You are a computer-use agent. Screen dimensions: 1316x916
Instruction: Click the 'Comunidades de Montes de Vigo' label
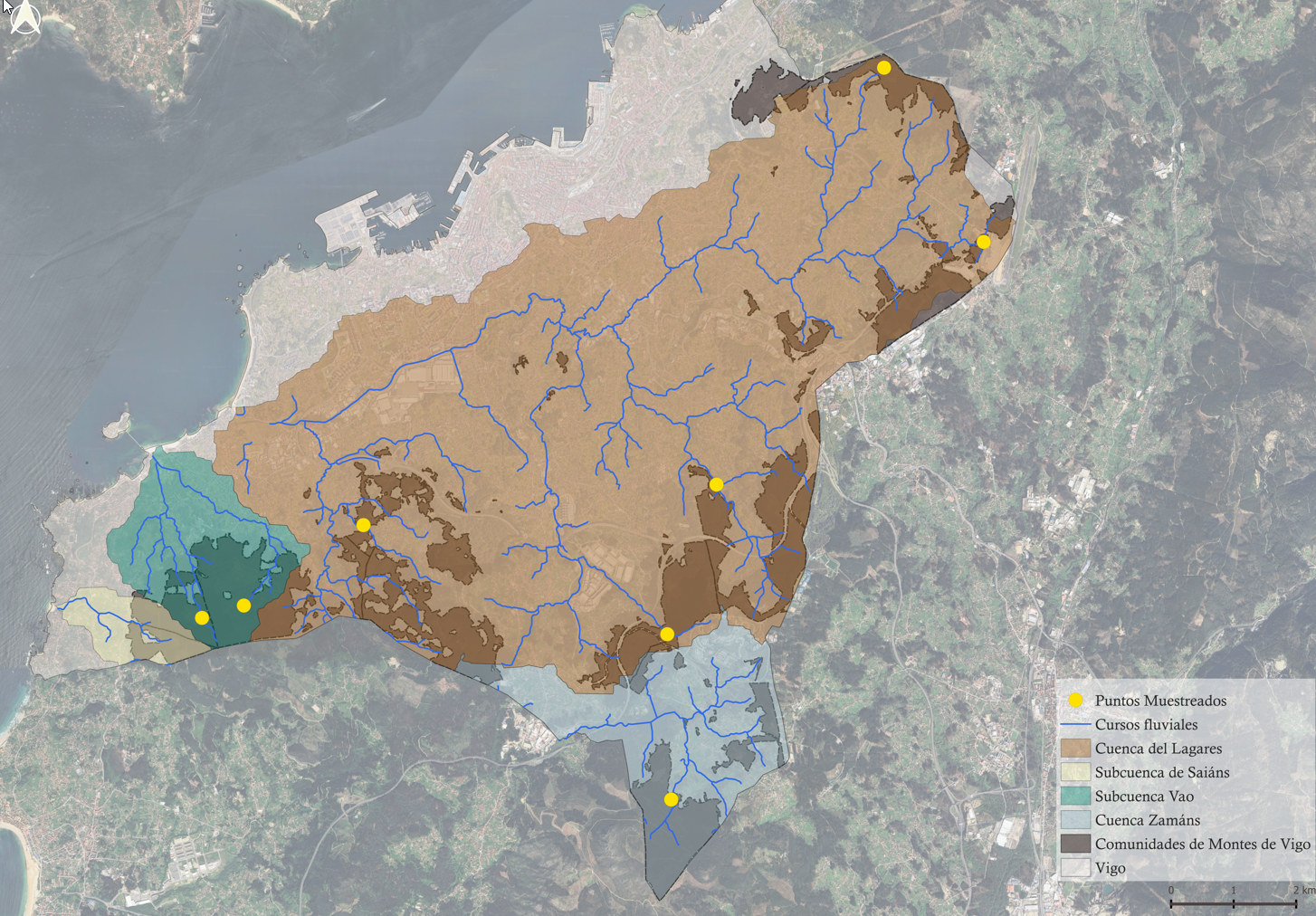(1203, 844)
